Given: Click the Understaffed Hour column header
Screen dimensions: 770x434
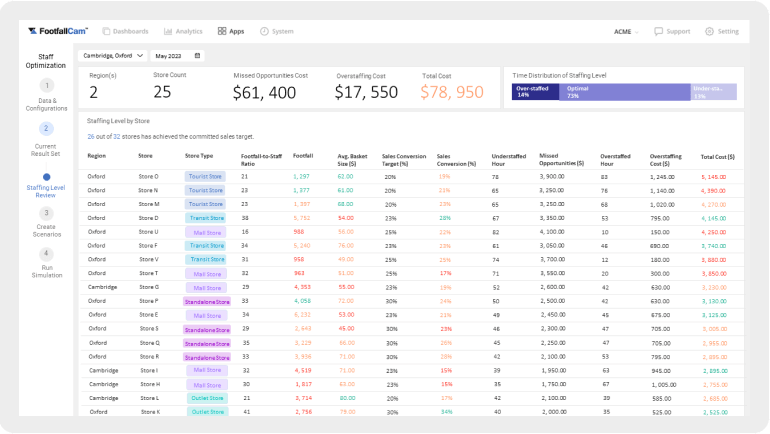Looking at the screenshot, I should point(508,160).
